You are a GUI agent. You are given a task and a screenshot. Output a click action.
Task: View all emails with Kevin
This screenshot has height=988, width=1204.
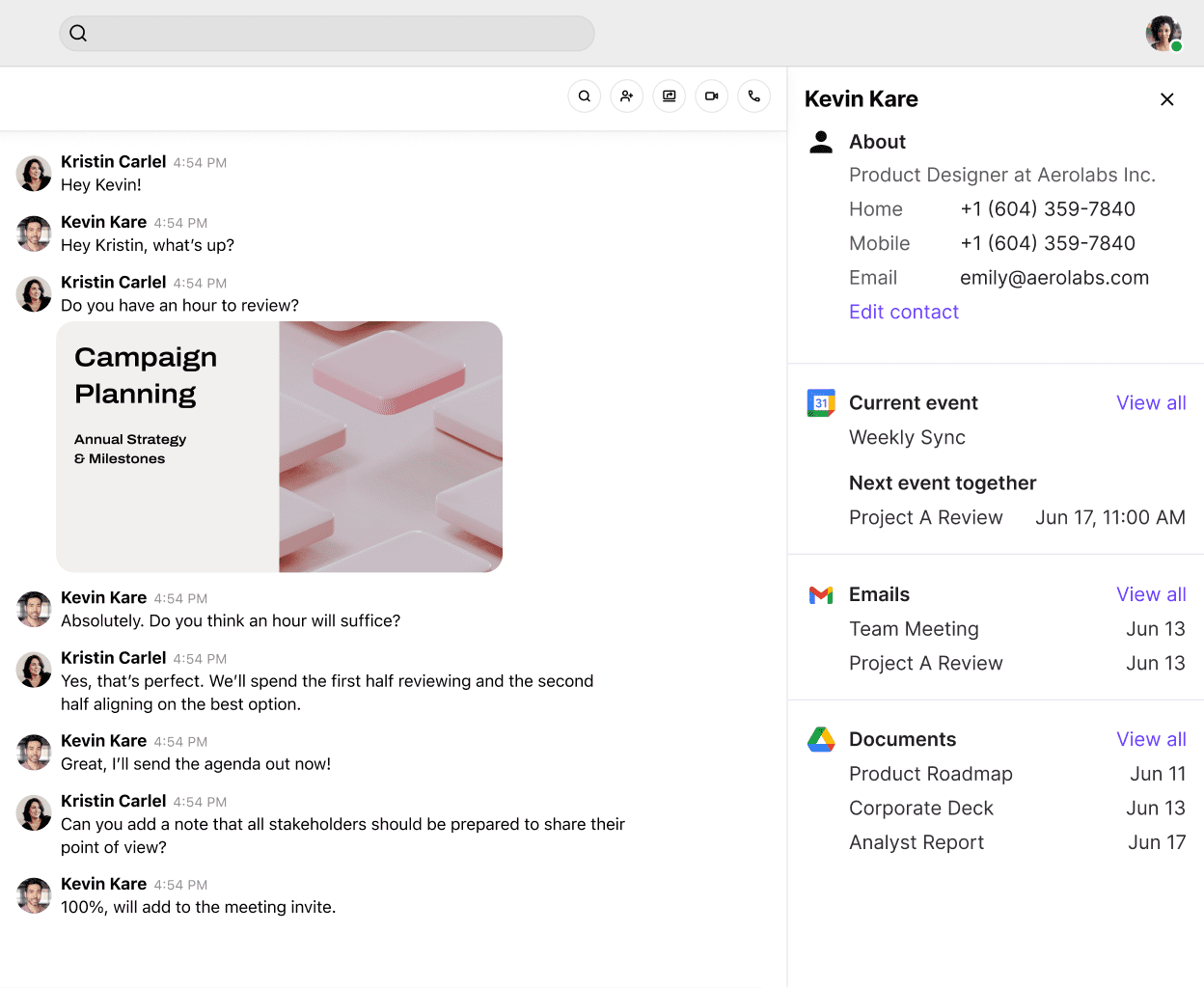pos(1151,594)
